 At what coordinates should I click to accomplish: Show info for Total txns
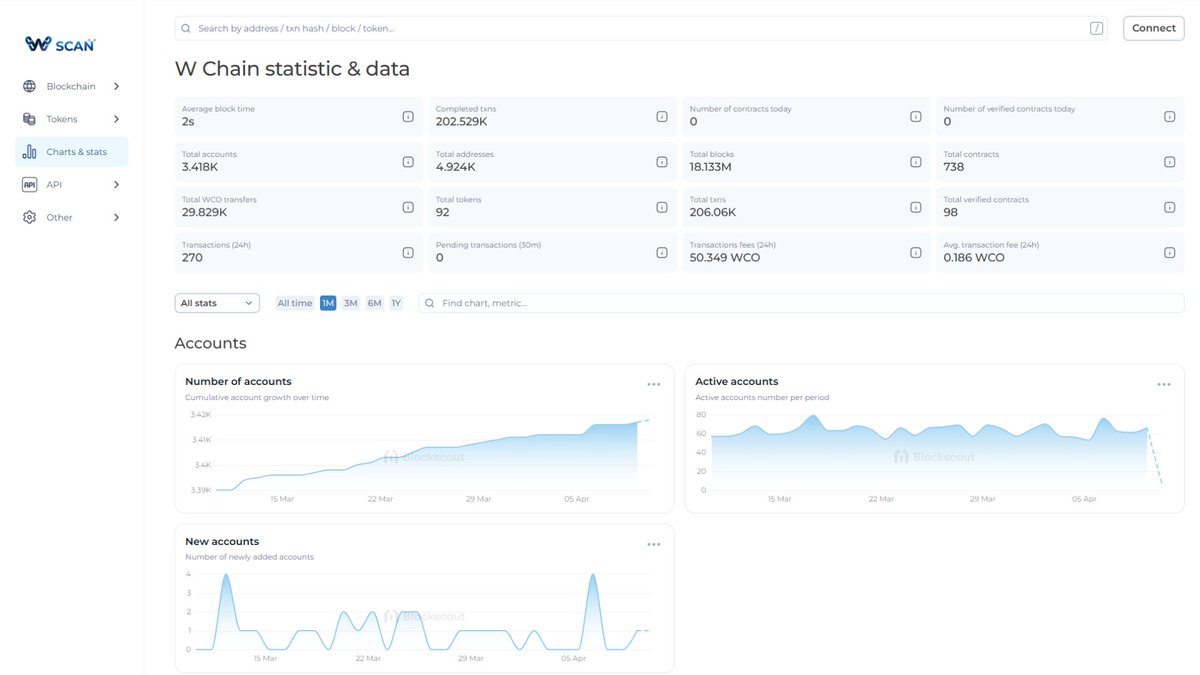[x=916, y=207]
